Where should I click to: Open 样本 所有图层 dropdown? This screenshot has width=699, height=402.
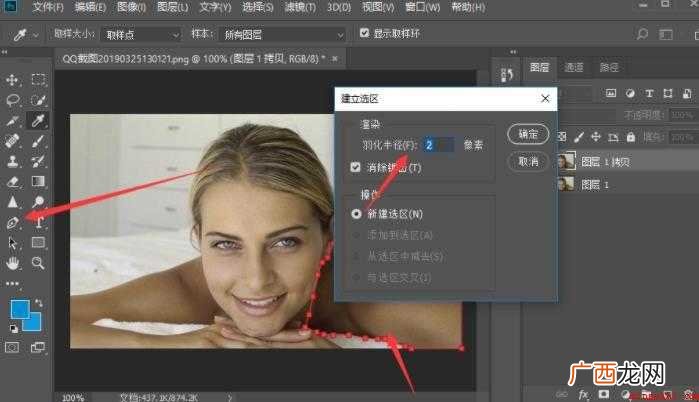click(x=283, y=35)
